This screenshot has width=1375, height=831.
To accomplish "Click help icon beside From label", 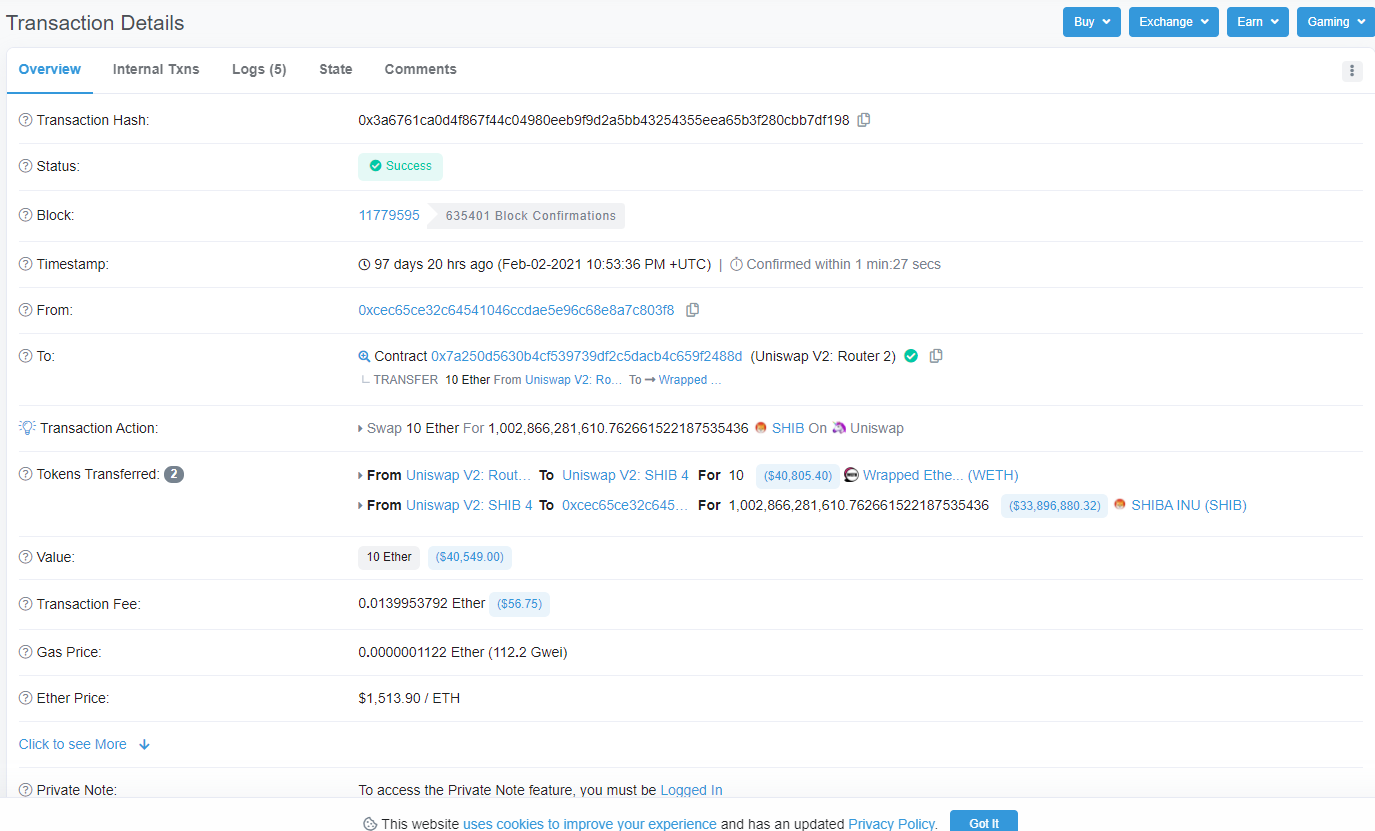I will pyautogui.click(x=26, y=310).
